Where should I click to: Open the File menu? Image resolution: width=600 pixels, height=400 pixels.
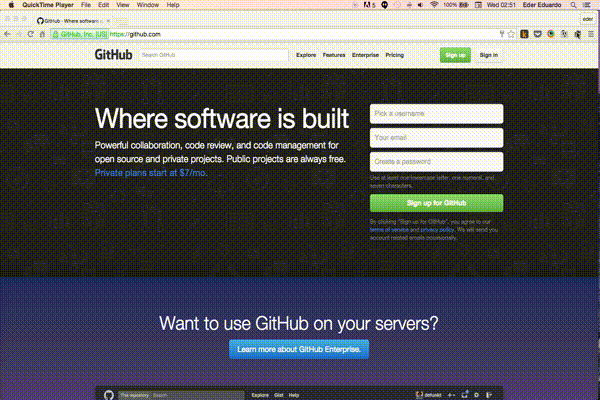(x=86, y=5)
